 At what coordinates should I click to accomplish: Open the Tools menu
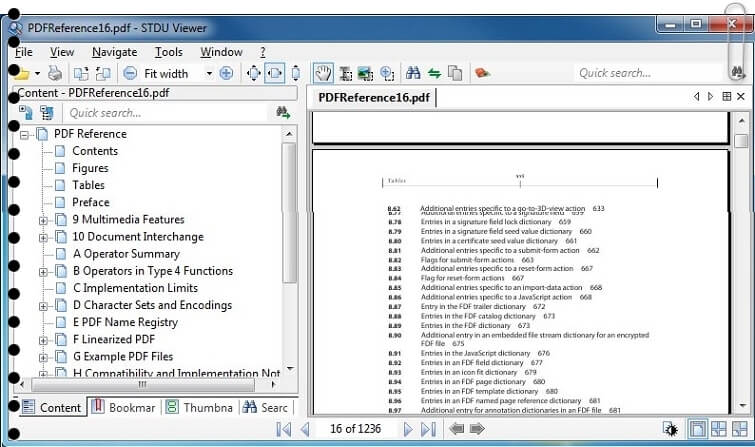(169, 52)
